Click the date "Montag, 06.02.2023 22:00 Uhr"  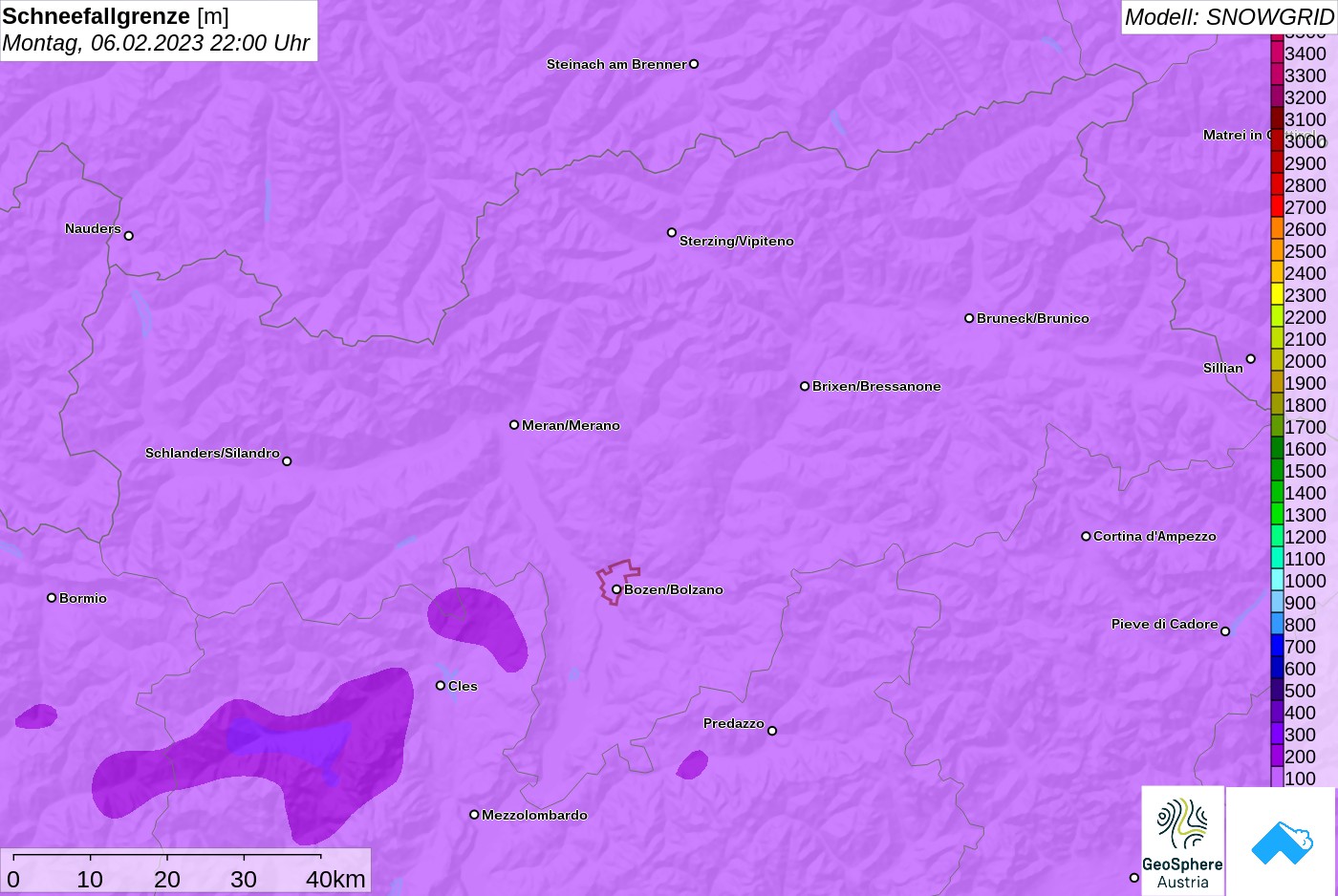(156, 43)
